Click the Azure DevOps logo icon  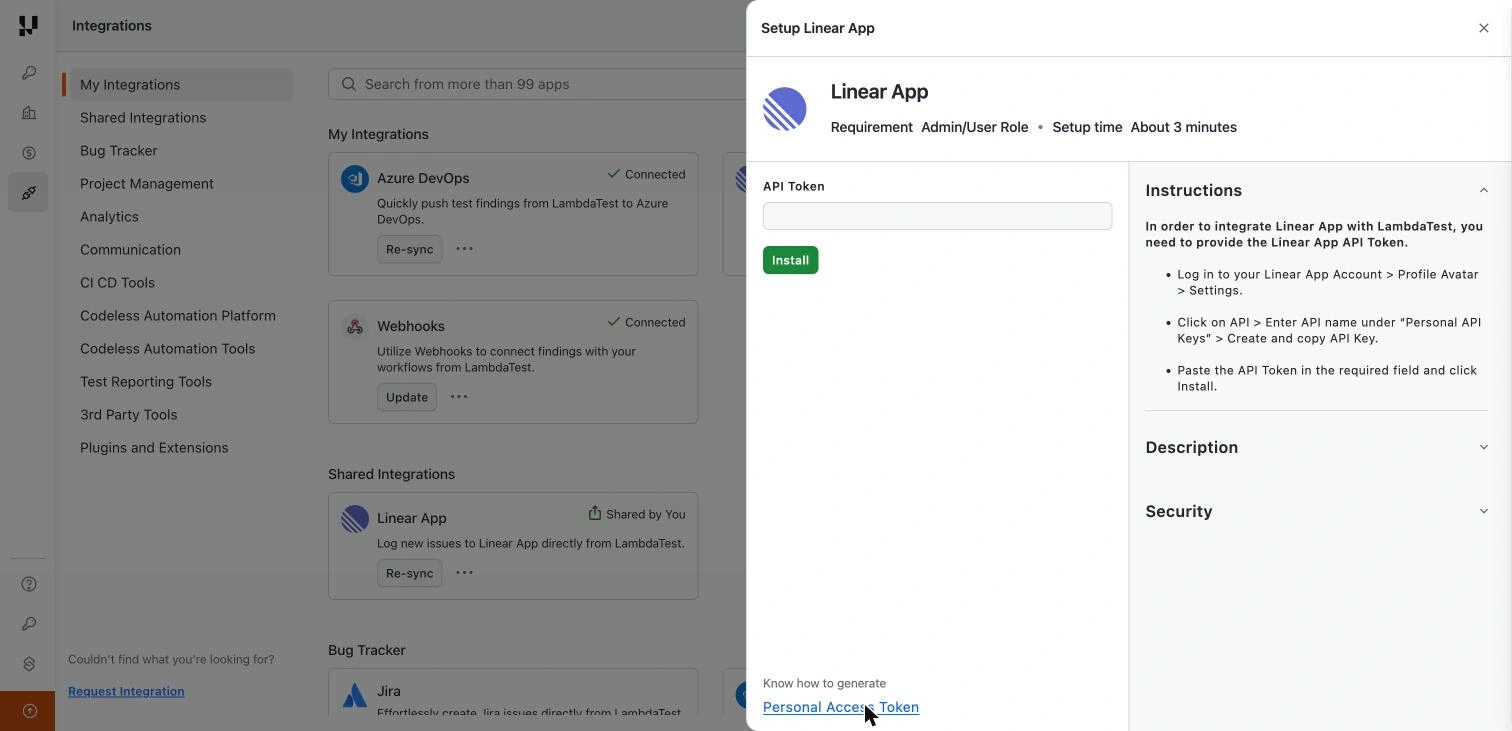[x=355, y=179]
